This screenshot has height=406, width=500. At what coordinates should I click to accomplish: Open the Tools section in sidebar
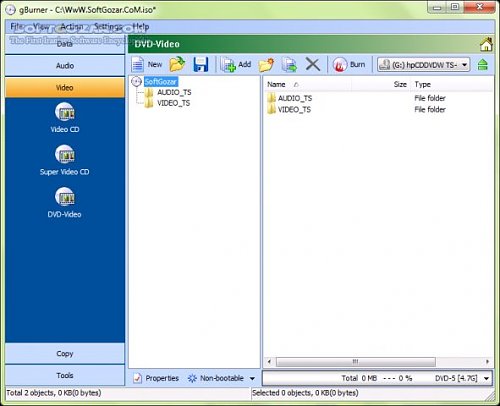click(x=65, y=375)
